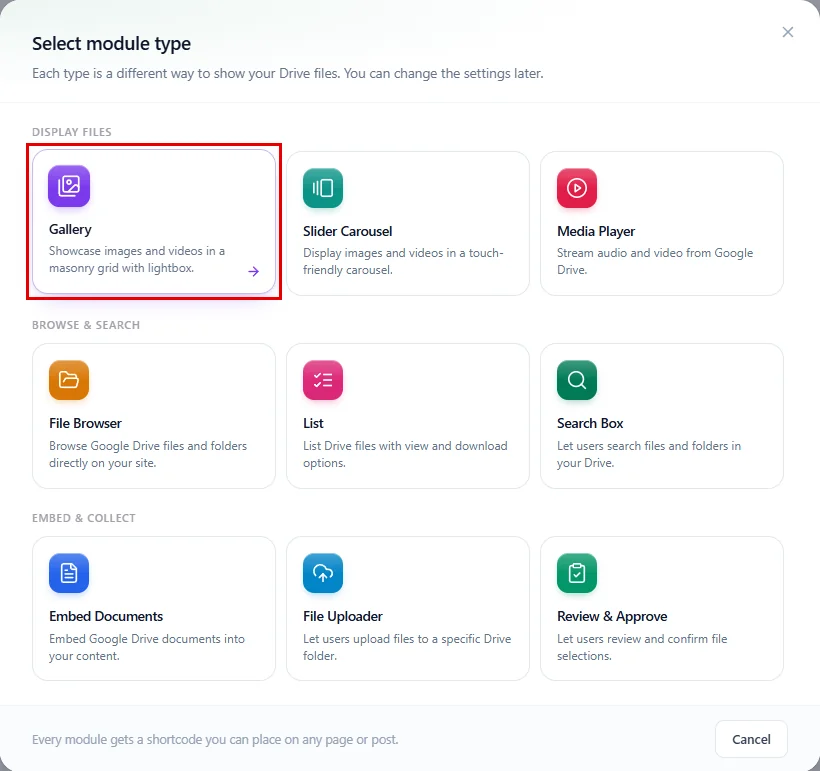The image size is (820, 771).
Task: Click 'Let users search files' description
Action: pyautogui.click(x=649, y=454)
